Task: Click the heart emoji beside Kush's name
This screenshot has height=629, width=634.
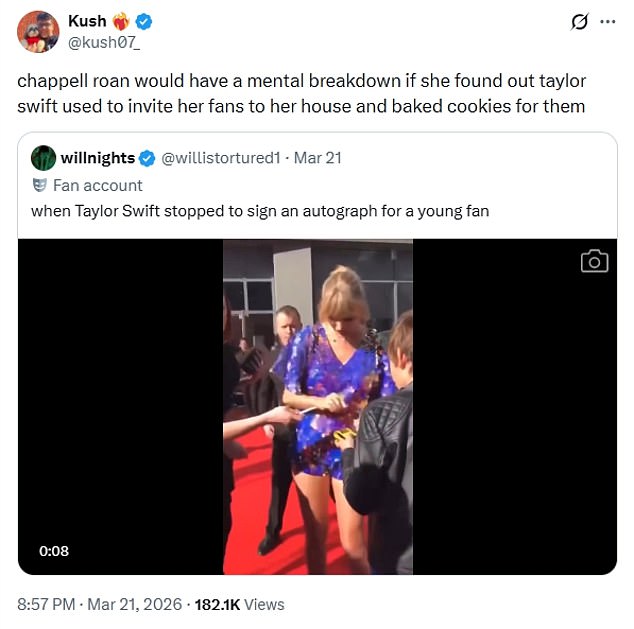Action: click(x=122, y=21)
